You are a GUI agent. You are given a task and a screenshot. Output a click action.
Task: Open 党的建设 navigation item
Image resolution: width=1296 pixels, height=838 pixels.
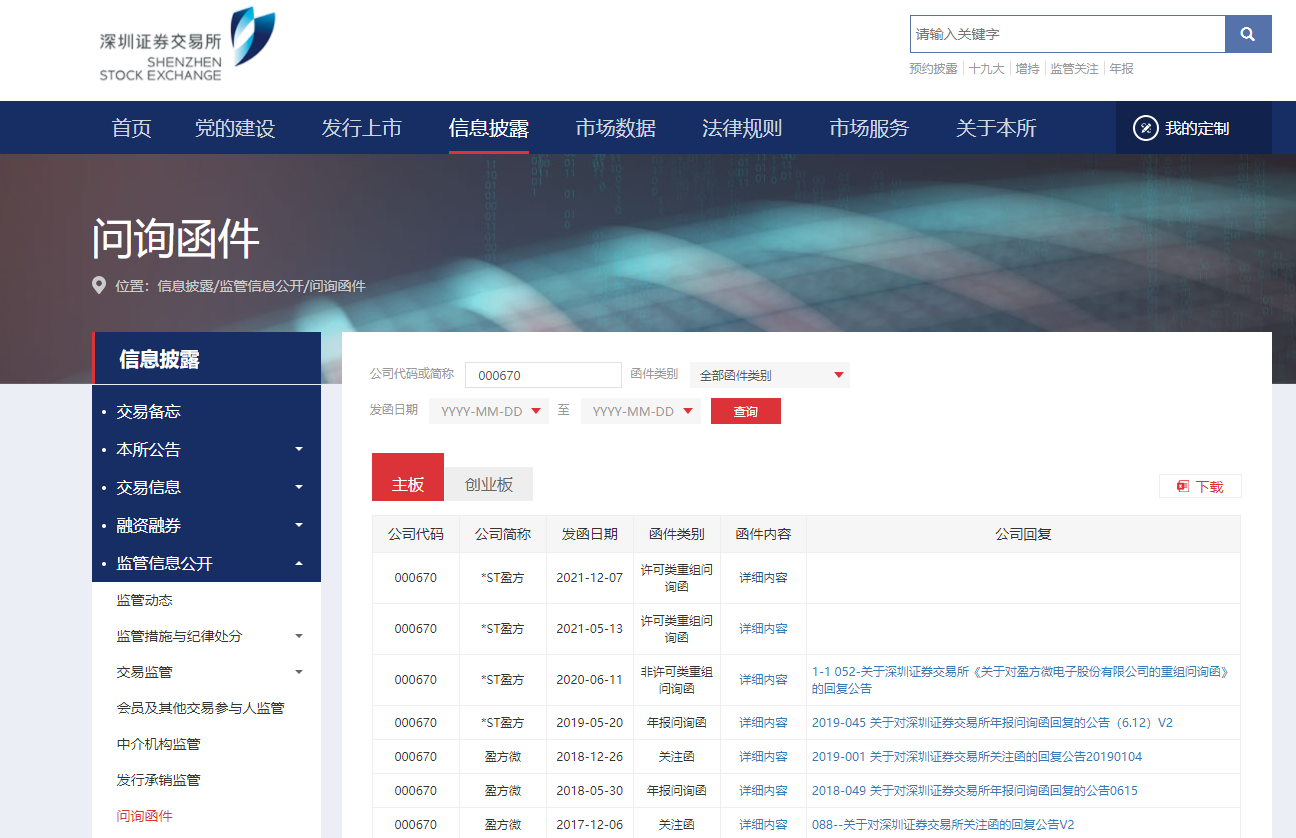pyautogui.click(x=235, y=128)
